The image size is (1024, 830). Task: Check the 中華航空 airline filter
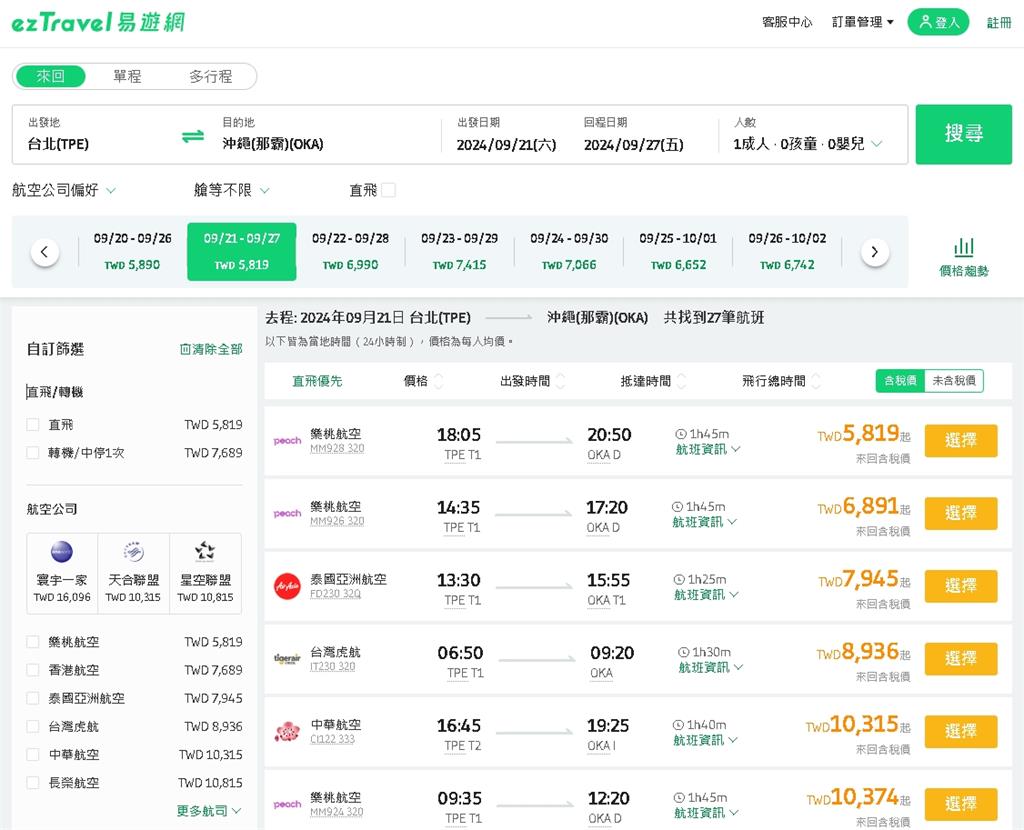[x=33, y=754]
